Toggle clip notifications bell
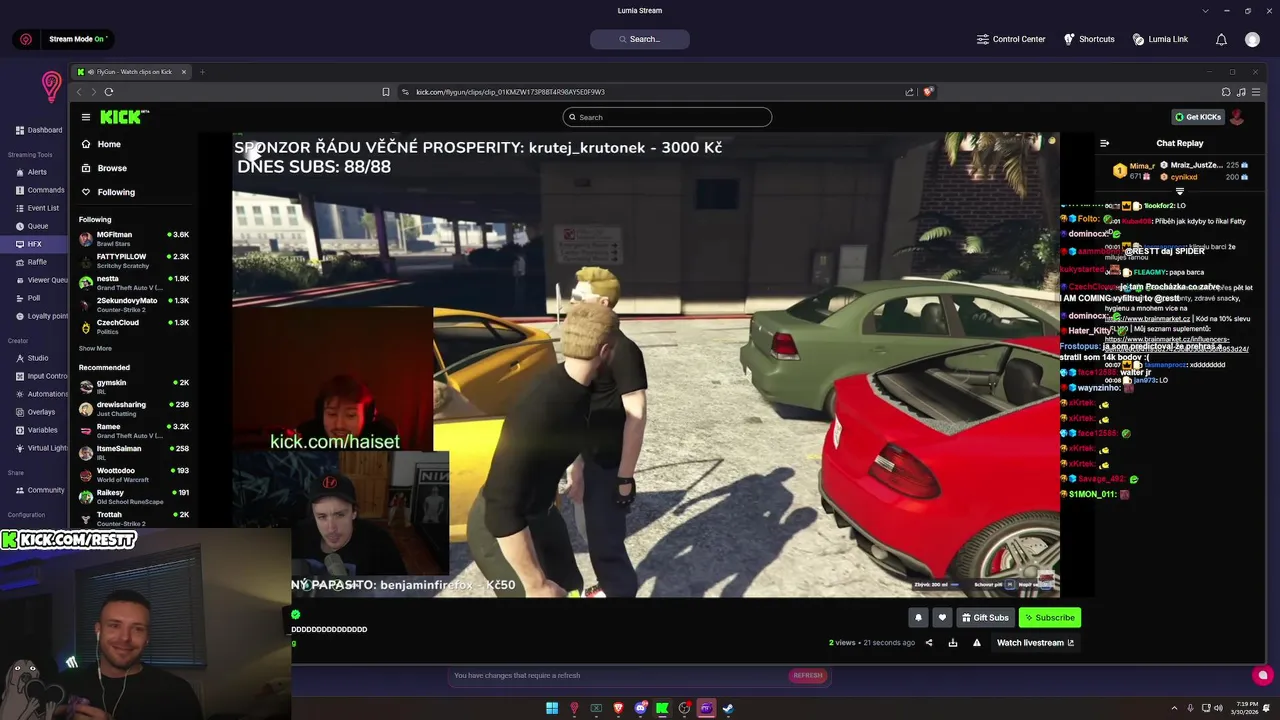The height and width of the screenshot is (720, 1280). point(918,617)
